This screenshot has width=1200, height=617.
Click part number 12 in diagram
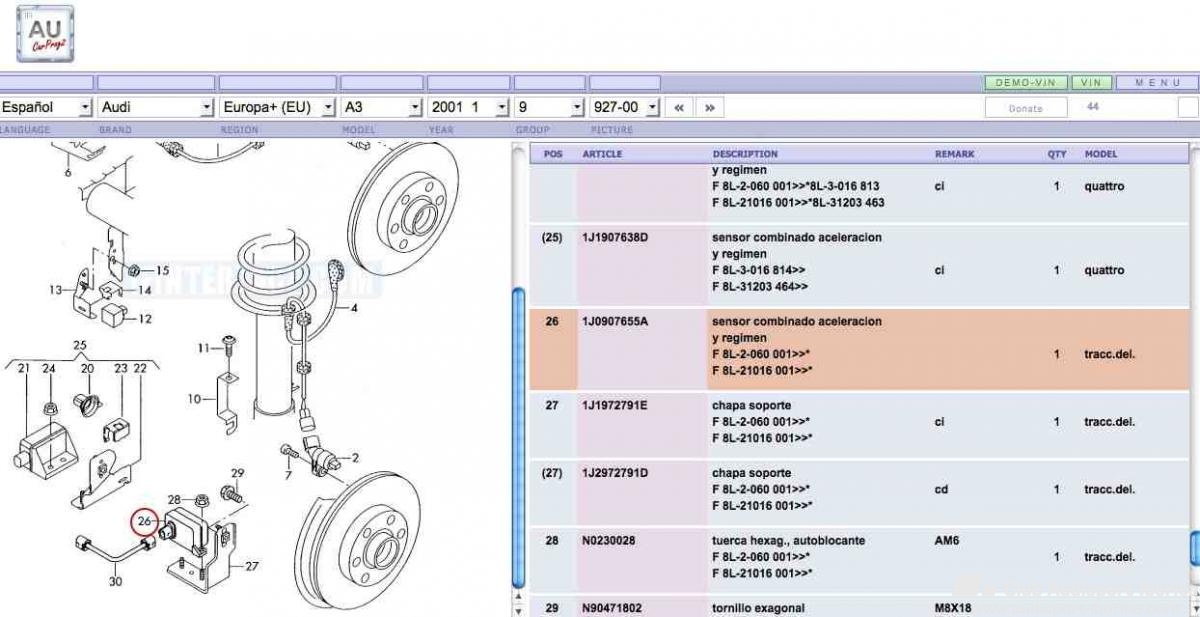tap(145, 319)
